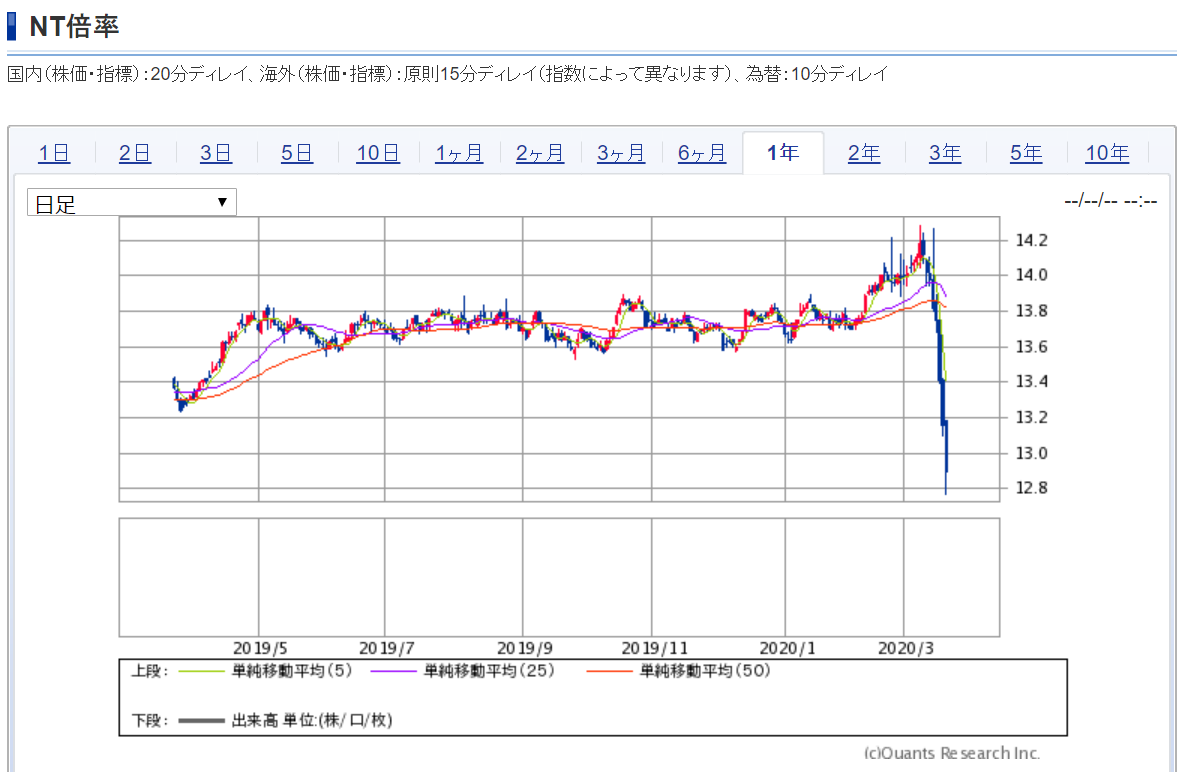Select the 3年 range tab
Screen dimensions: 1193x772
(x=945, y=153)
